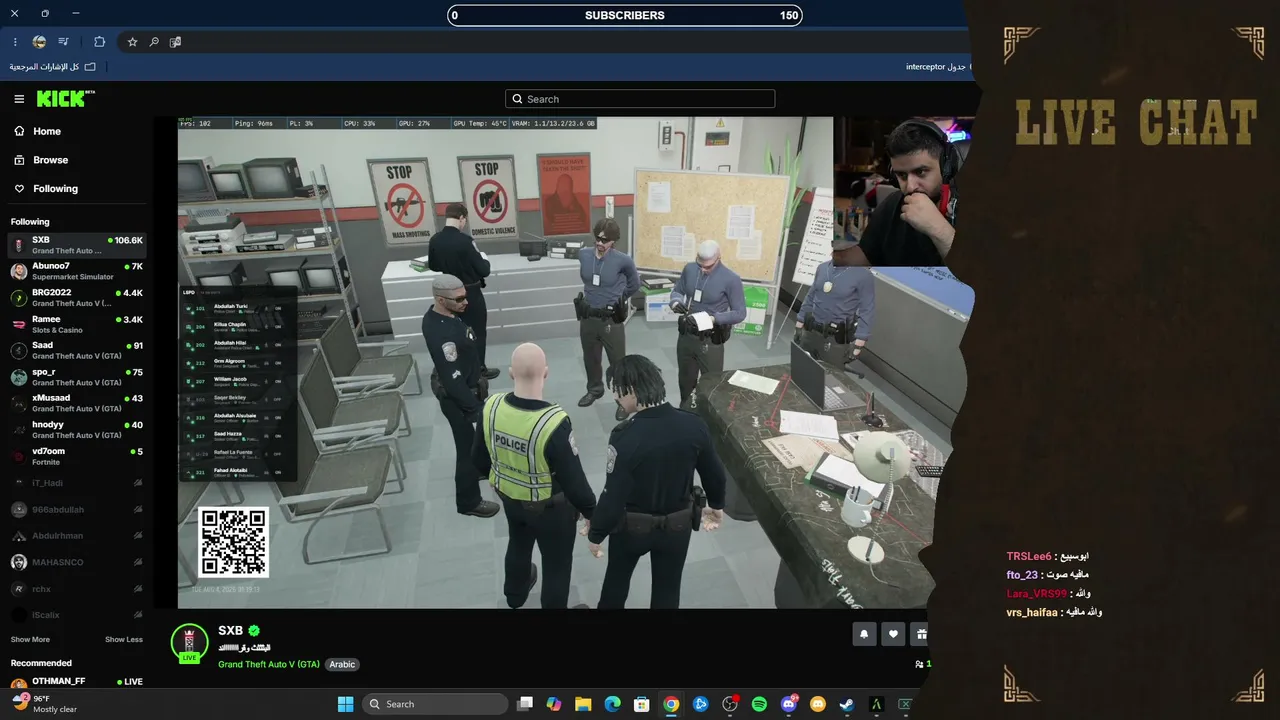The image size is (1280, 720).
Task: Open the SXB channel avatar
Action: (x=189, y=643)
